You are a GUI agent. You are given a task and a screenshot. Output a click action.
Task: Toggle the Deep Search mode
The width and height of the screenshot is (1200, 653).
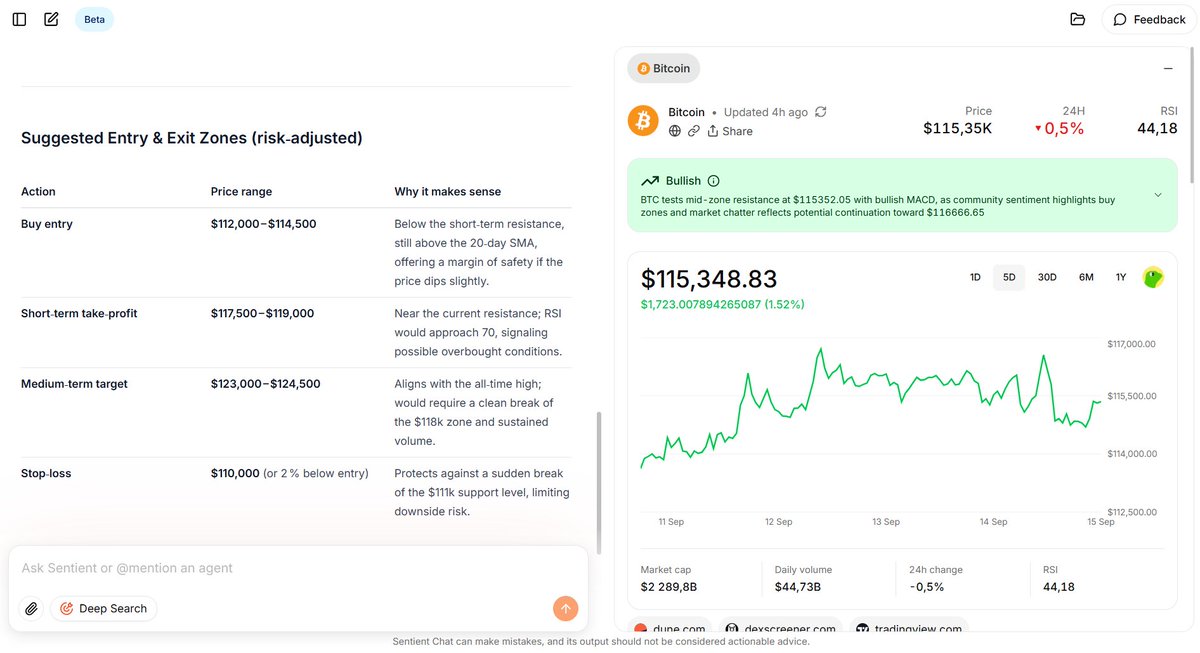(104, 608)
